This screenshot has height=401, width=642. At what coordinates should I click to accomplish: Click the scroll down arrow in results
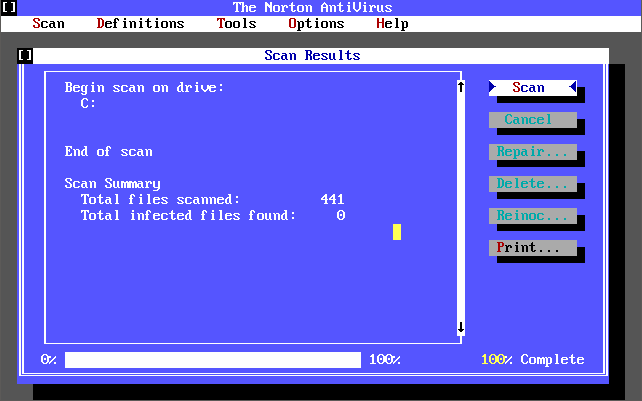[460, 327]
